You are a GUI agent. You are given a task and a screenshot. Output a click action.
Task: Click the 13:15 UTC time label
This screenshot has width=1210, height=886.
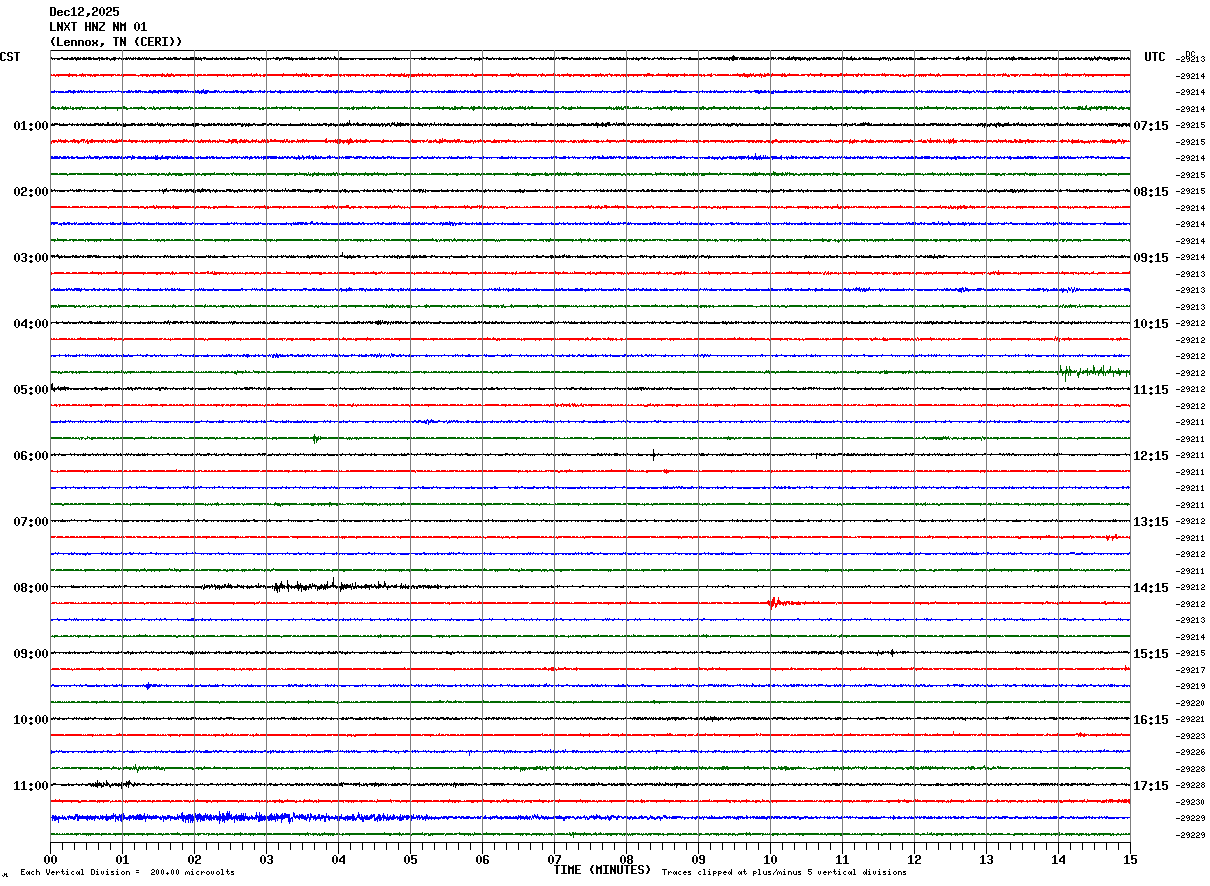click(x=1151, y=522)
